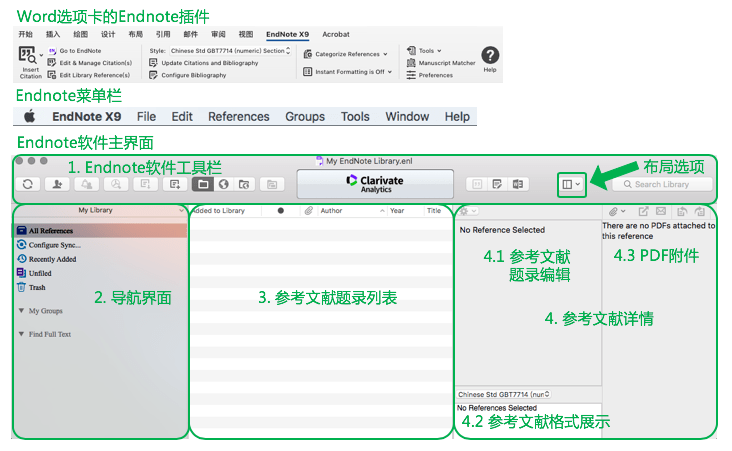Click Configure Bibliography

(x=193, y=75)
